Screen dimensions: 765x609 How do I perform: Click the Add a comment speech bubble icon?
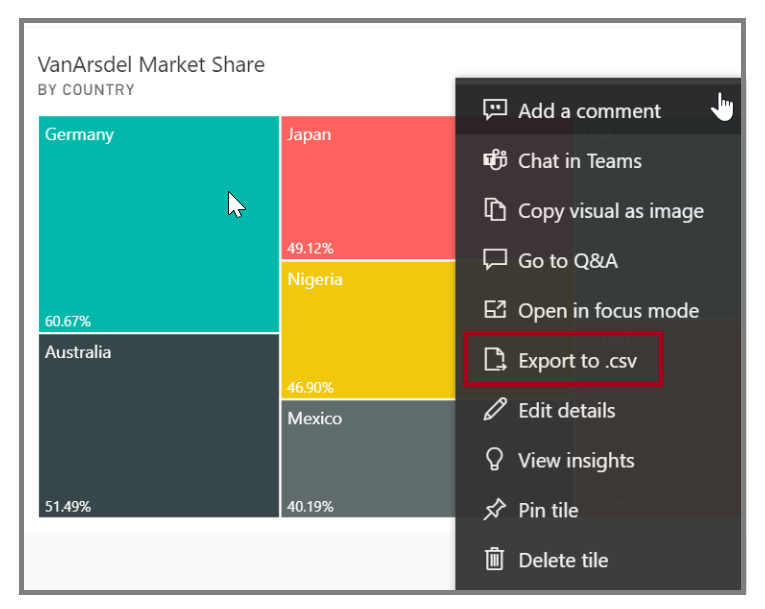[x=495, y=110]
